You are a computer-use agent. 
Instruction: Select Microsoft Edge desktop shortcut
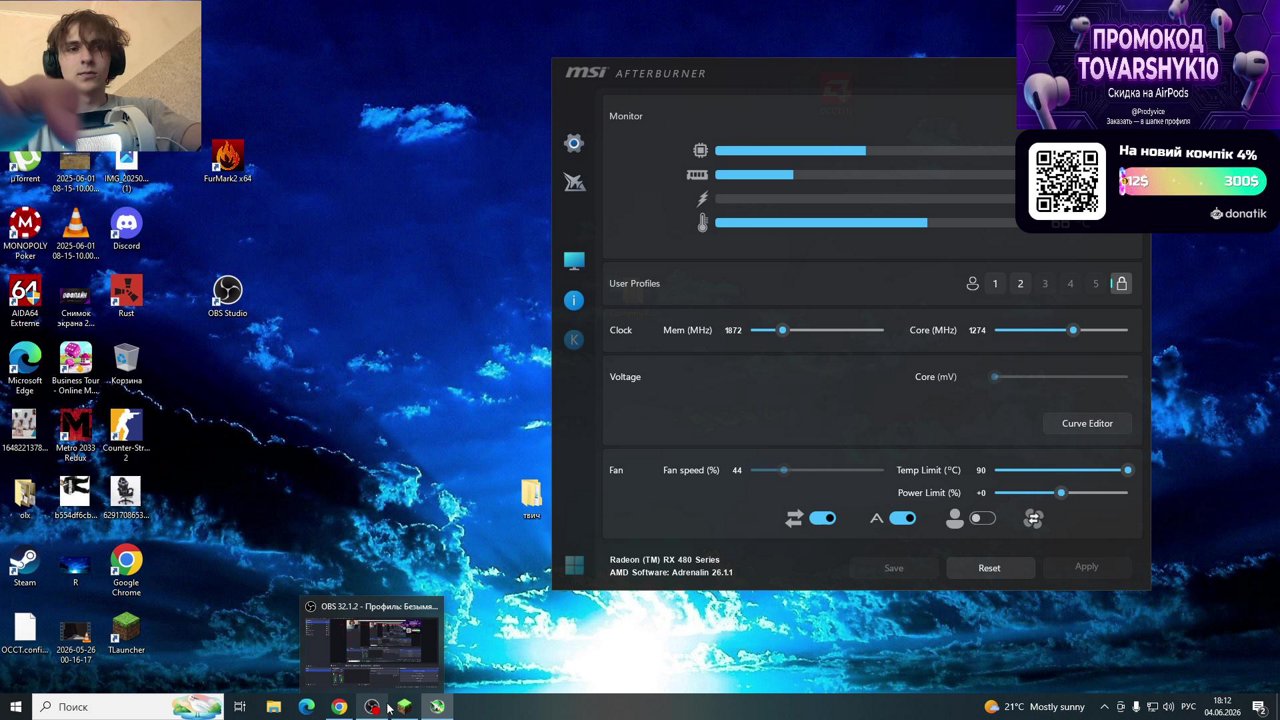25,368
